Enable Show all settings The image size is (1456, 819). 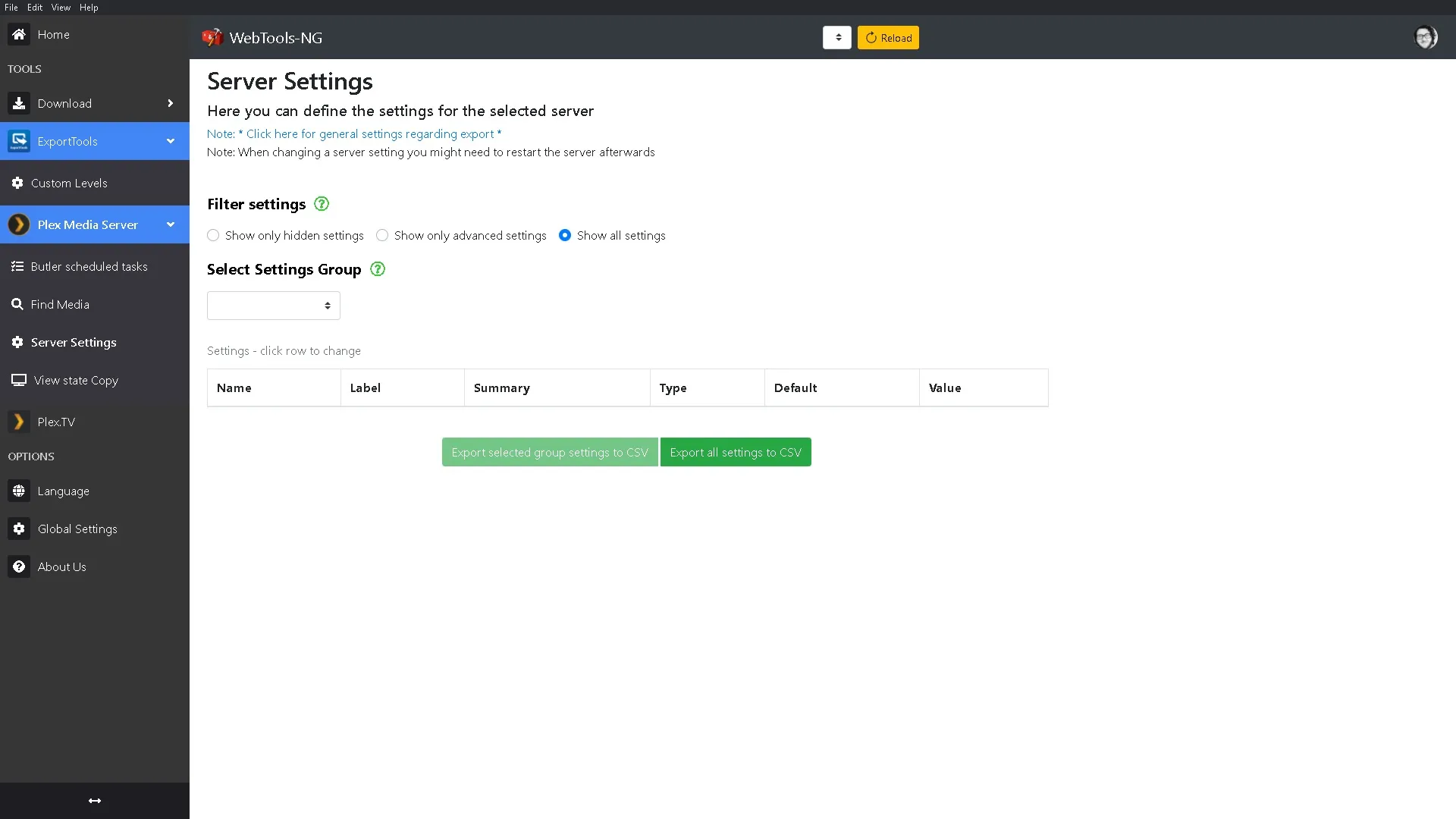[566, 235]
